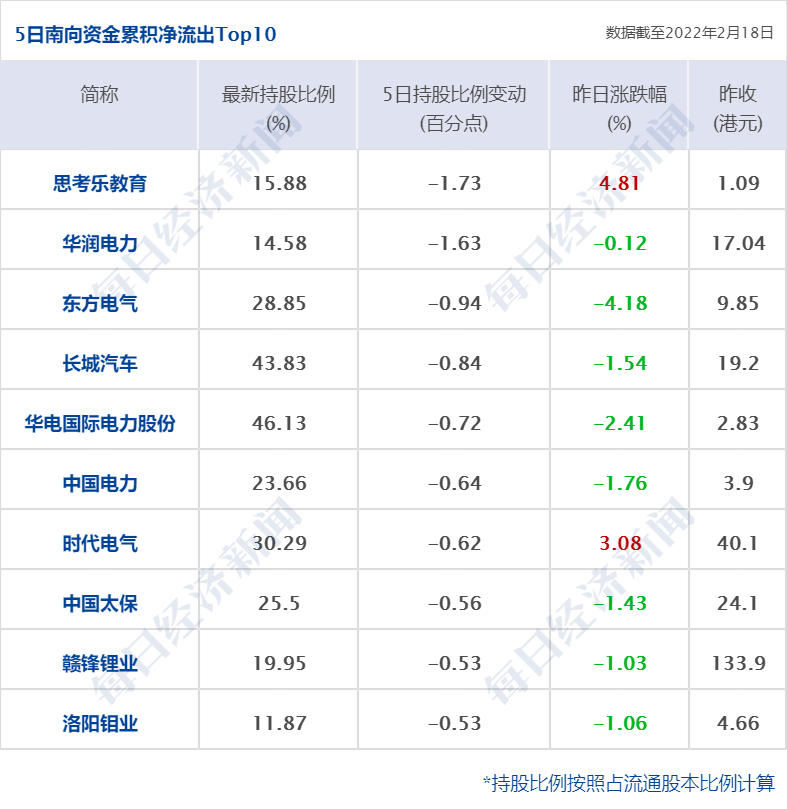
Task: Click the change value -0.72
Action: tap(454, 423)
